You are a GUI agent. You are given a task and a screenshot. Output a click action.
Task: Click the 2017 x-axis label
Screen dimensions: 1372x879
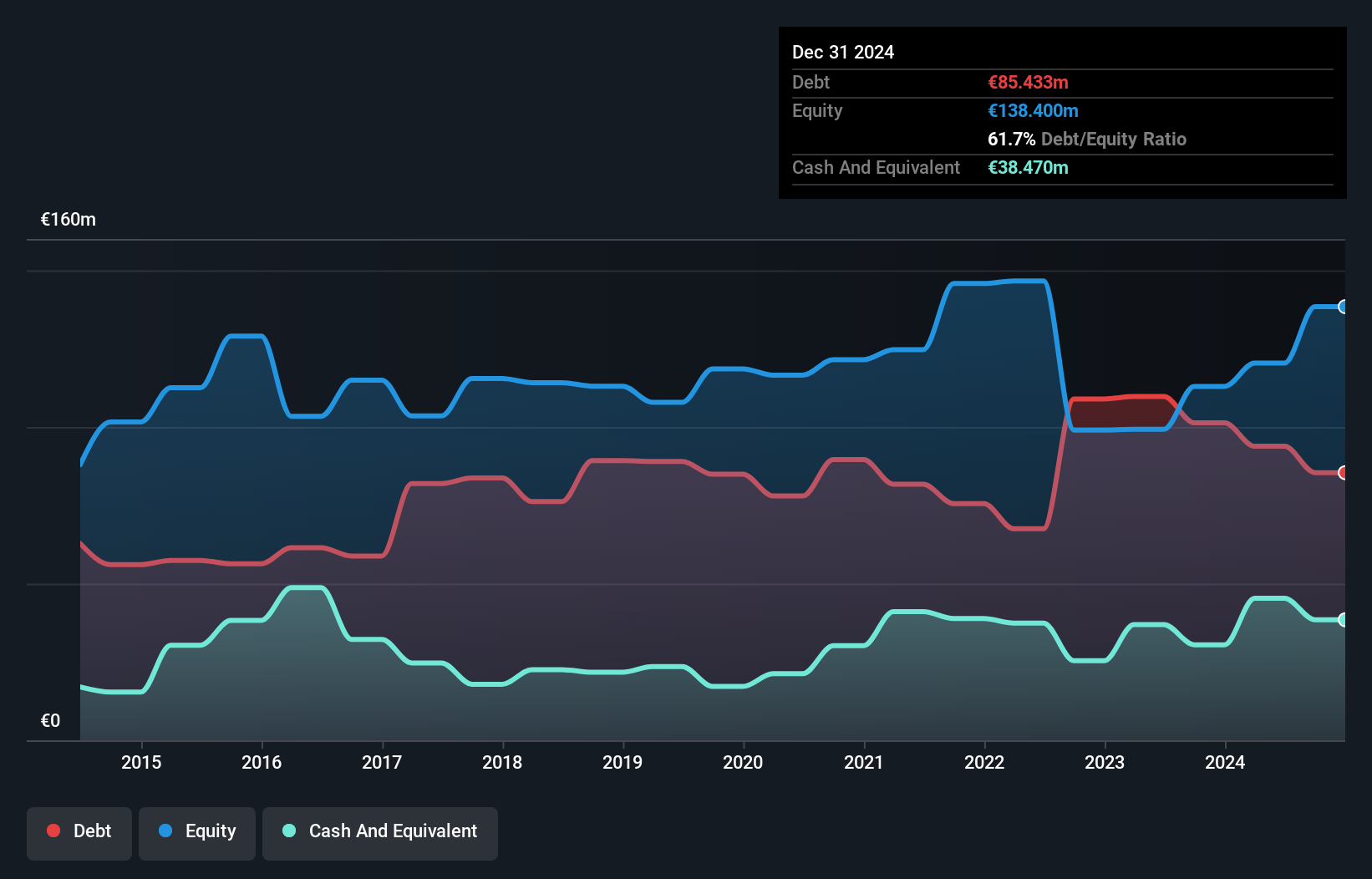click(382, 762)
